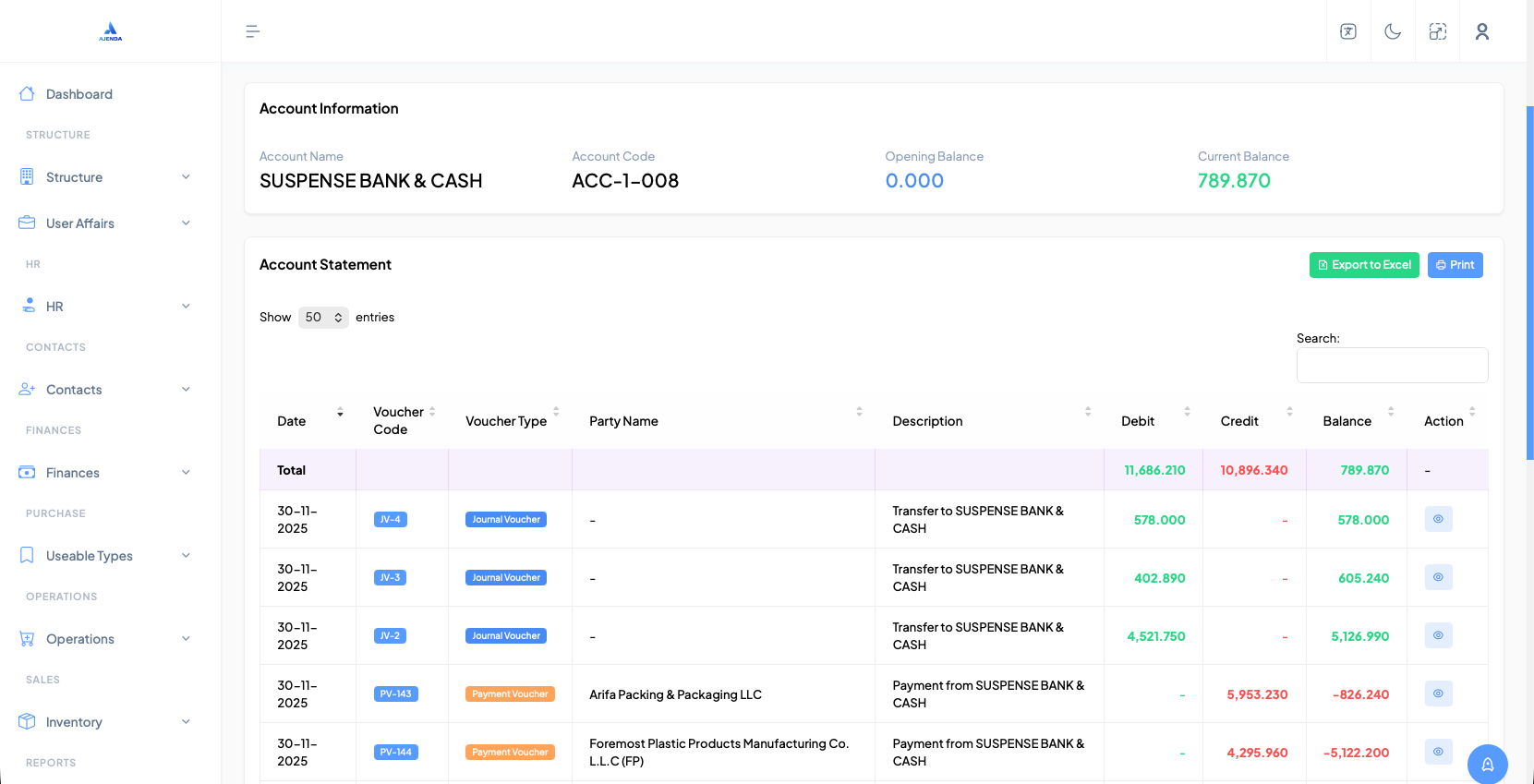View details of JV-4 entry eye icon

tap(1438, 519)
